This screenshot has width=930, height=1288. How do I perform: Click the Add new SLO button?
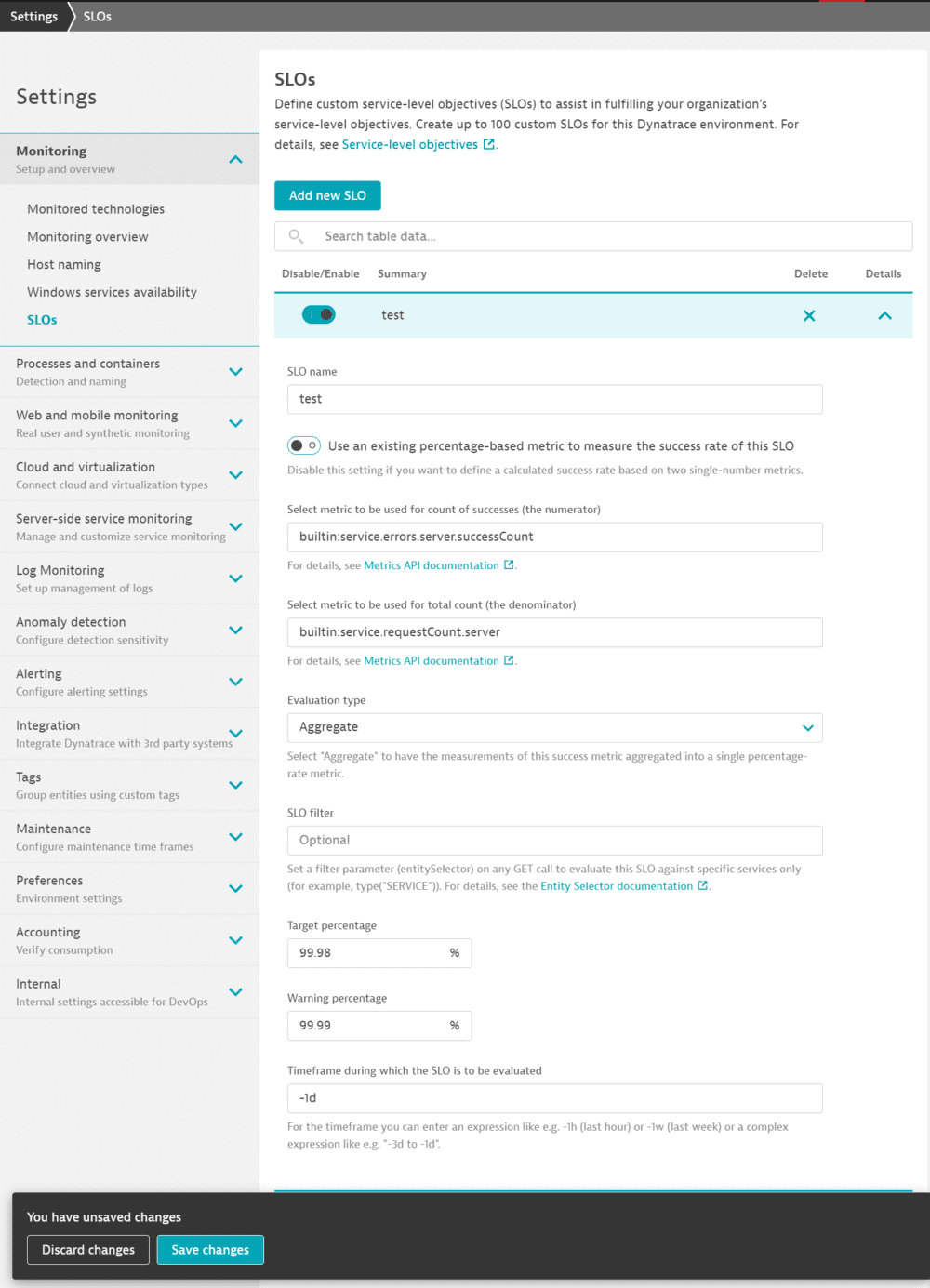point(327,195)
